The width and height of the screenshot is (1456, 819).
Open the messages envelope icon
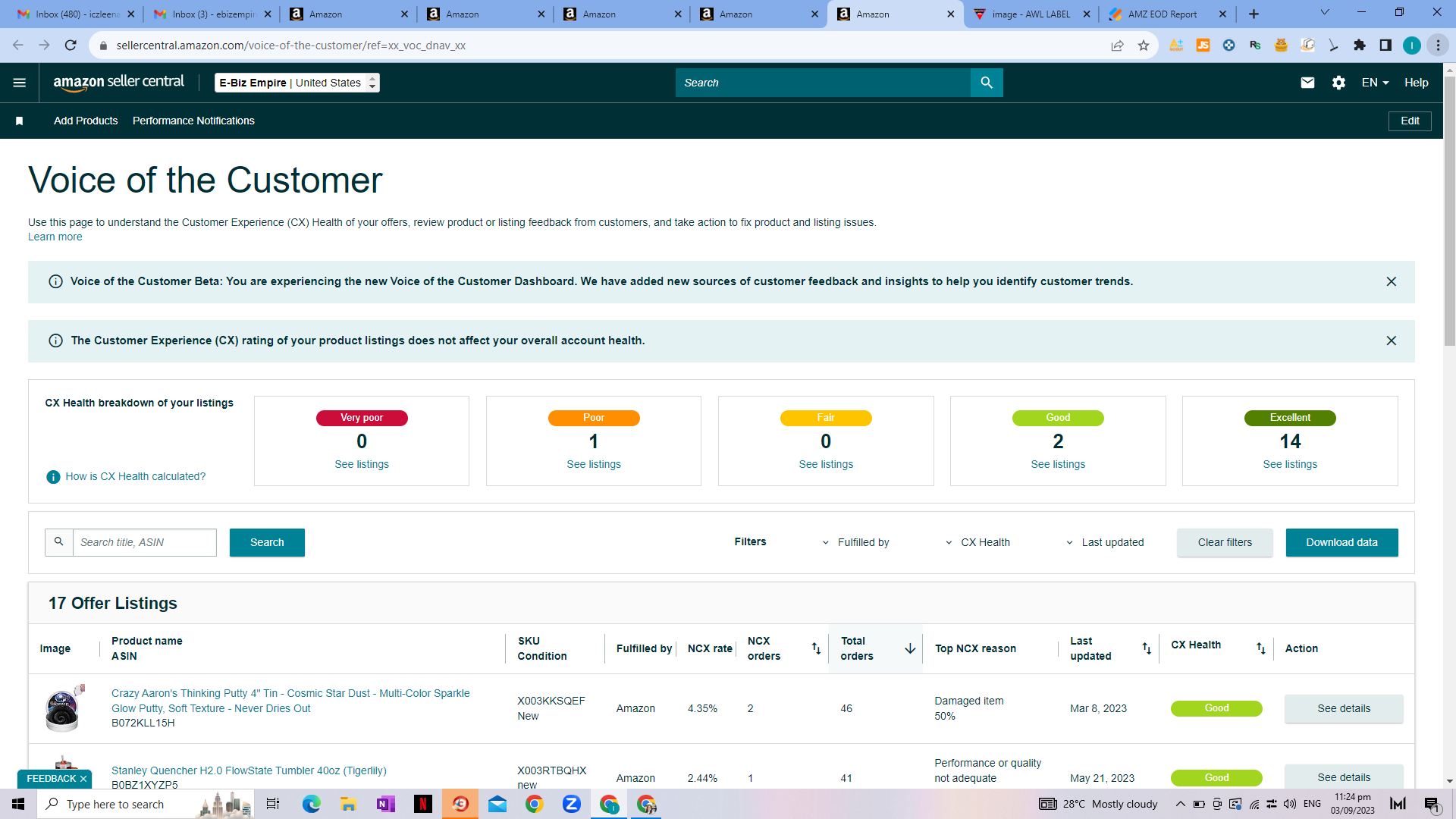(1307, 83)
